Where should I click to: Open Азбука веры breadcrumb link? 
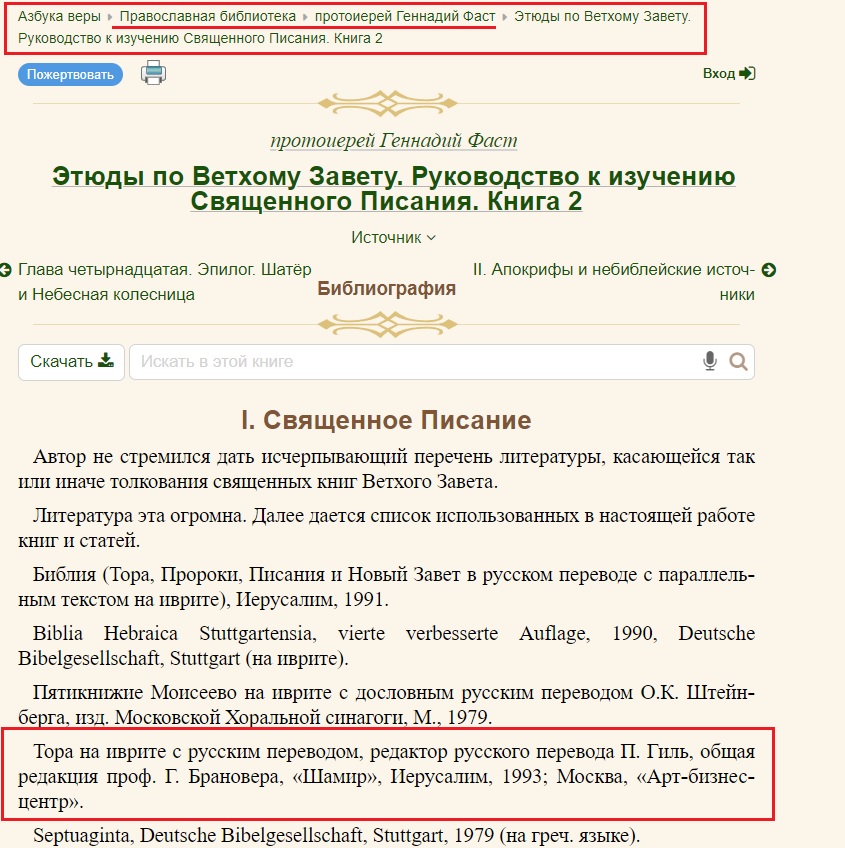59,16
